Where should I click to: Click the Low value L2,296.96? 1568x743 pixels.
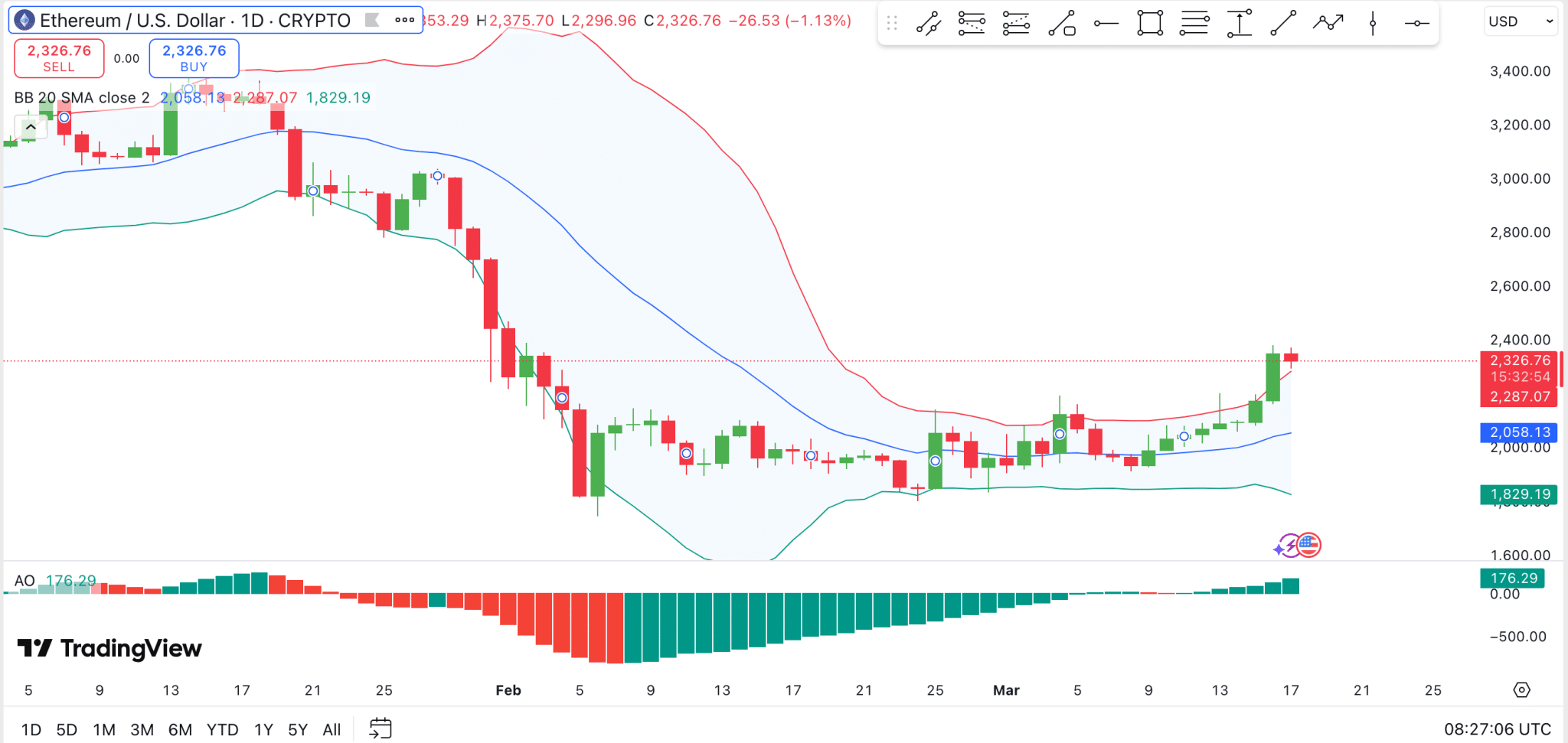[599, 21]
